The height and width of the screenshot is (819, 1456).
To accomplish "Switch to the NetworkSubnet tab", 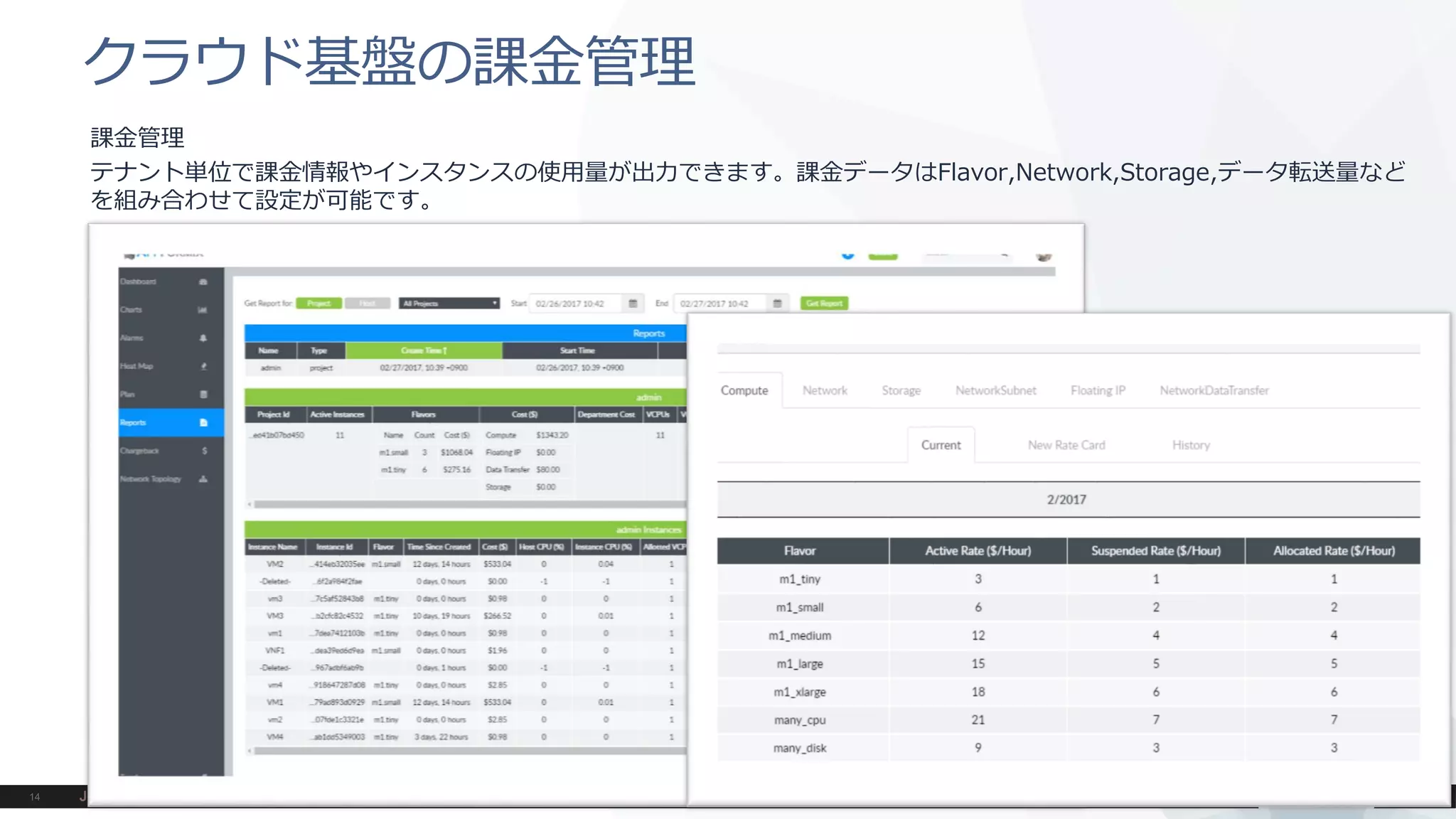I will 995,390.
